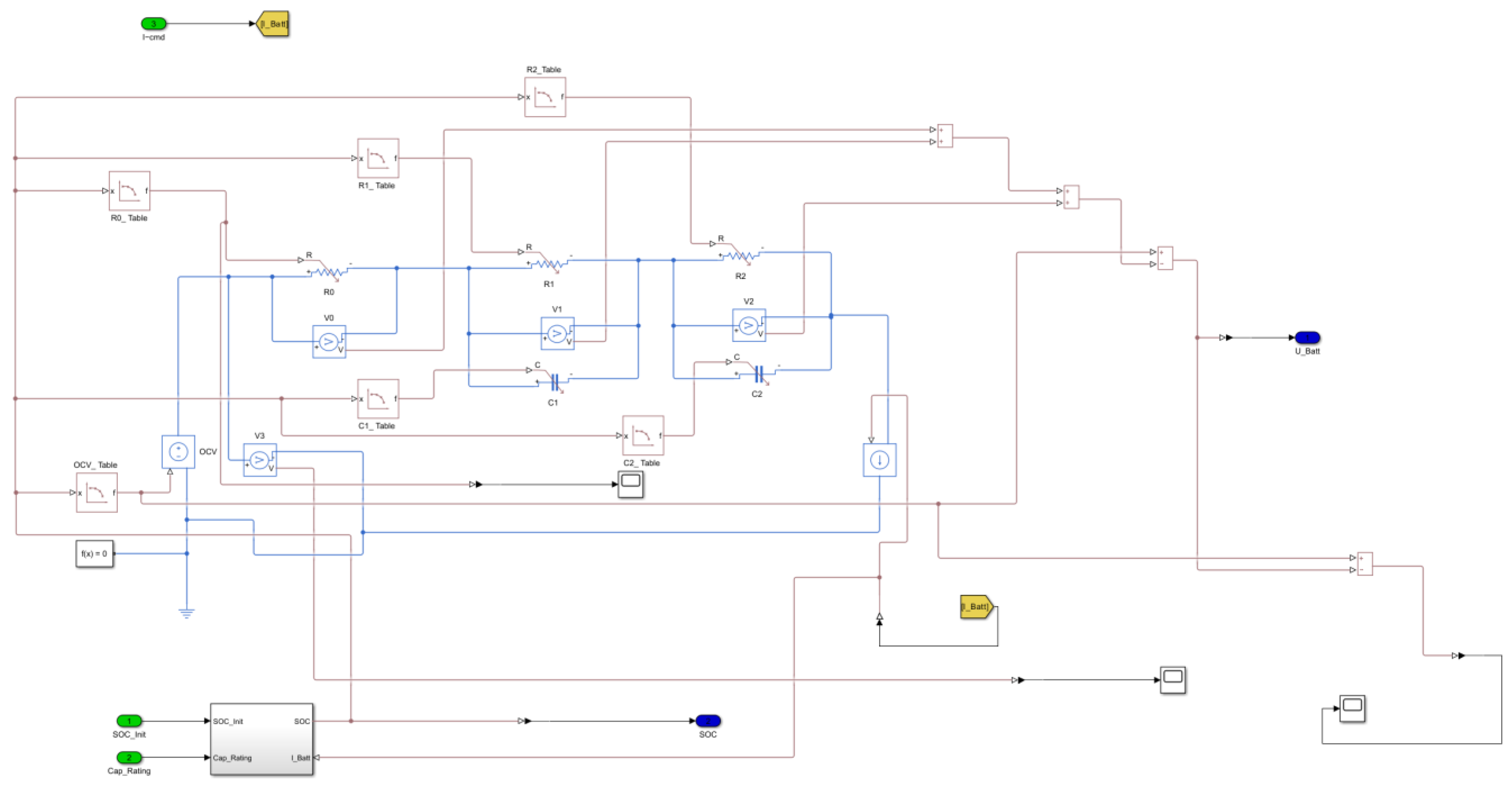Select the R2_Table lookup block

[x=545, y=97]
